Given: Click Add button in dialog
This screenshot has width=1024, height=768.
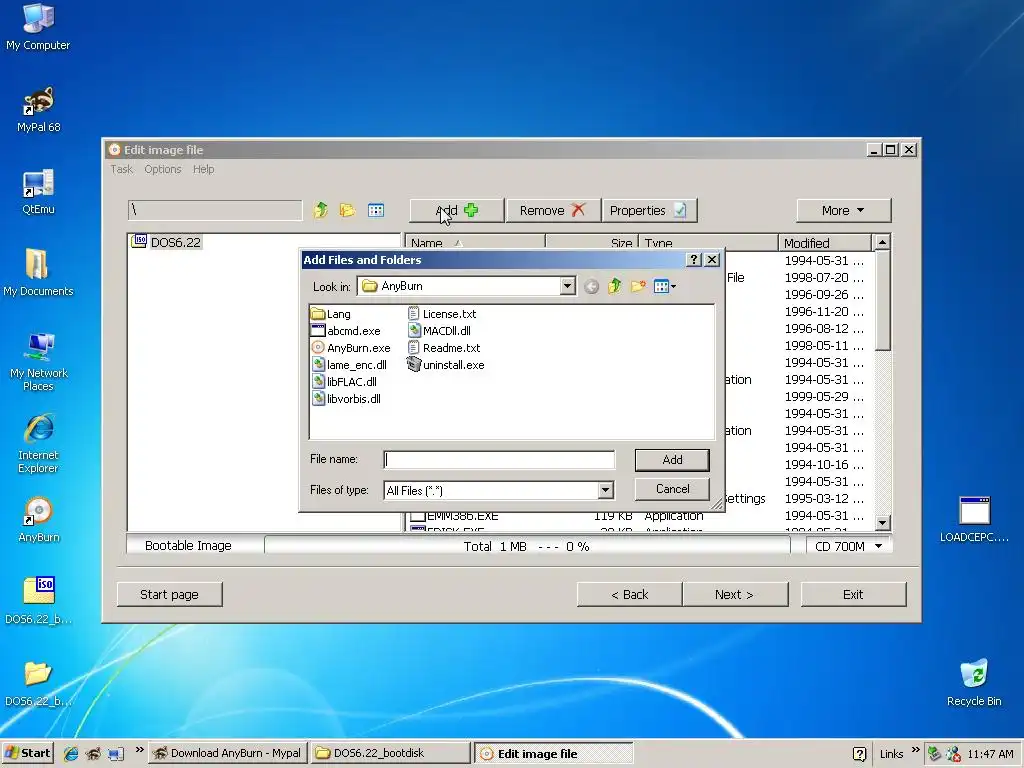Looking at the screenshot, I should pos(672,460).
